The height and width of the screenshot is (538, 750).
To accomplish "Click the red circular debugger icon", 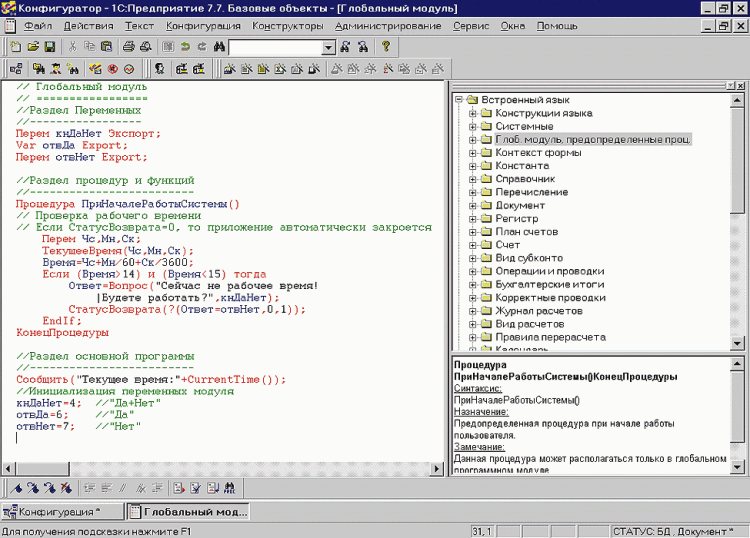I will click(112, 69).
